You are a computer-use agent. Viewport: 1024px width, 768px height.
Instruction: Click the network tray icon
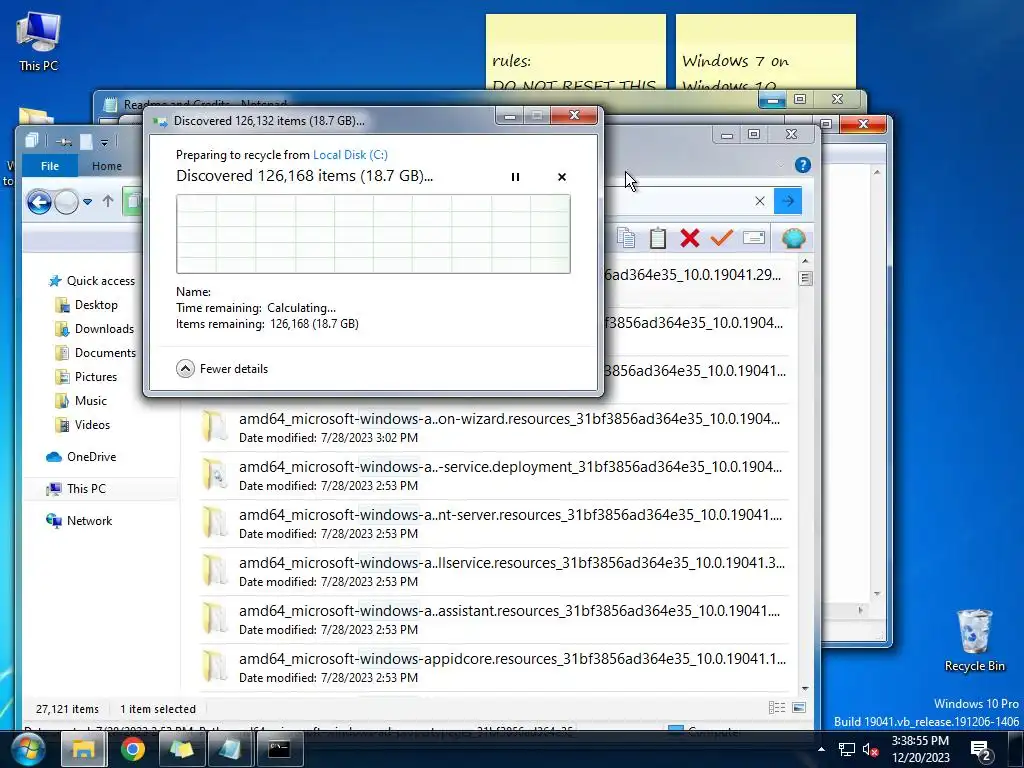pyautogui.click(x=846, y=750)
